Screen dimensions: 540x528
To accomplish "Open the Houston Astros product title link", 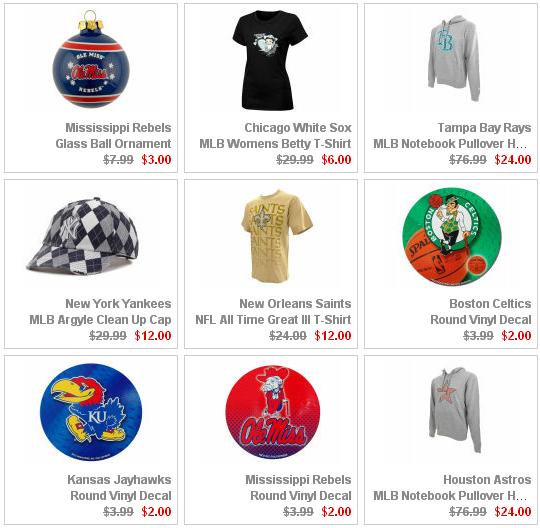I will (x=452, y=487).
